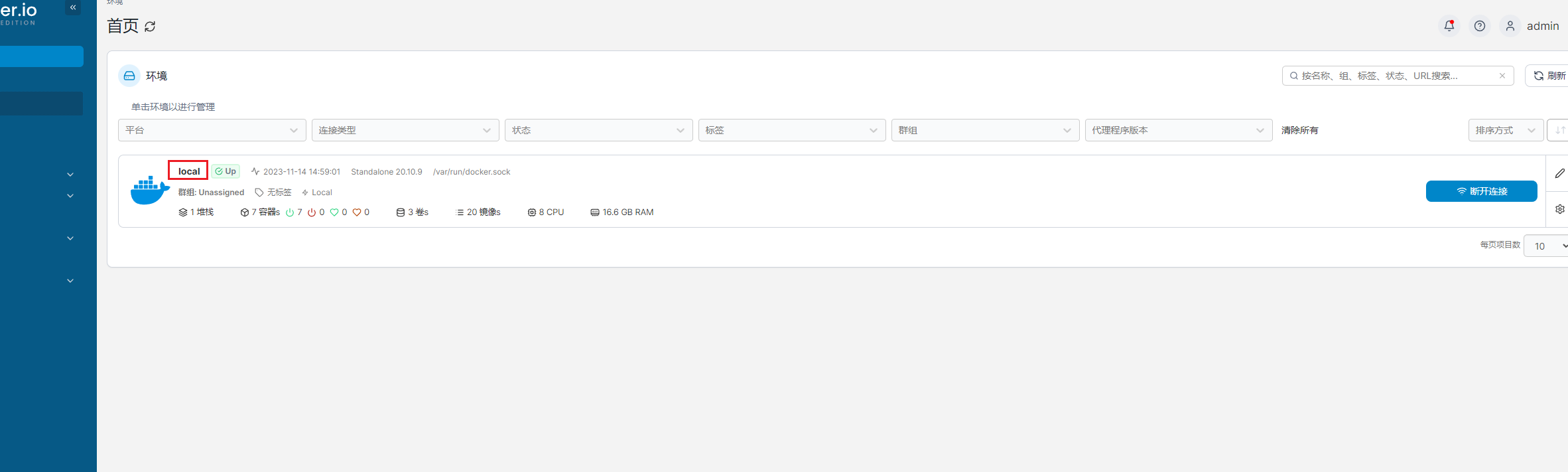Click the 断开连接 disconnect button
1568x472 pixels.
pyautogui.click(x=1482, y=191)
